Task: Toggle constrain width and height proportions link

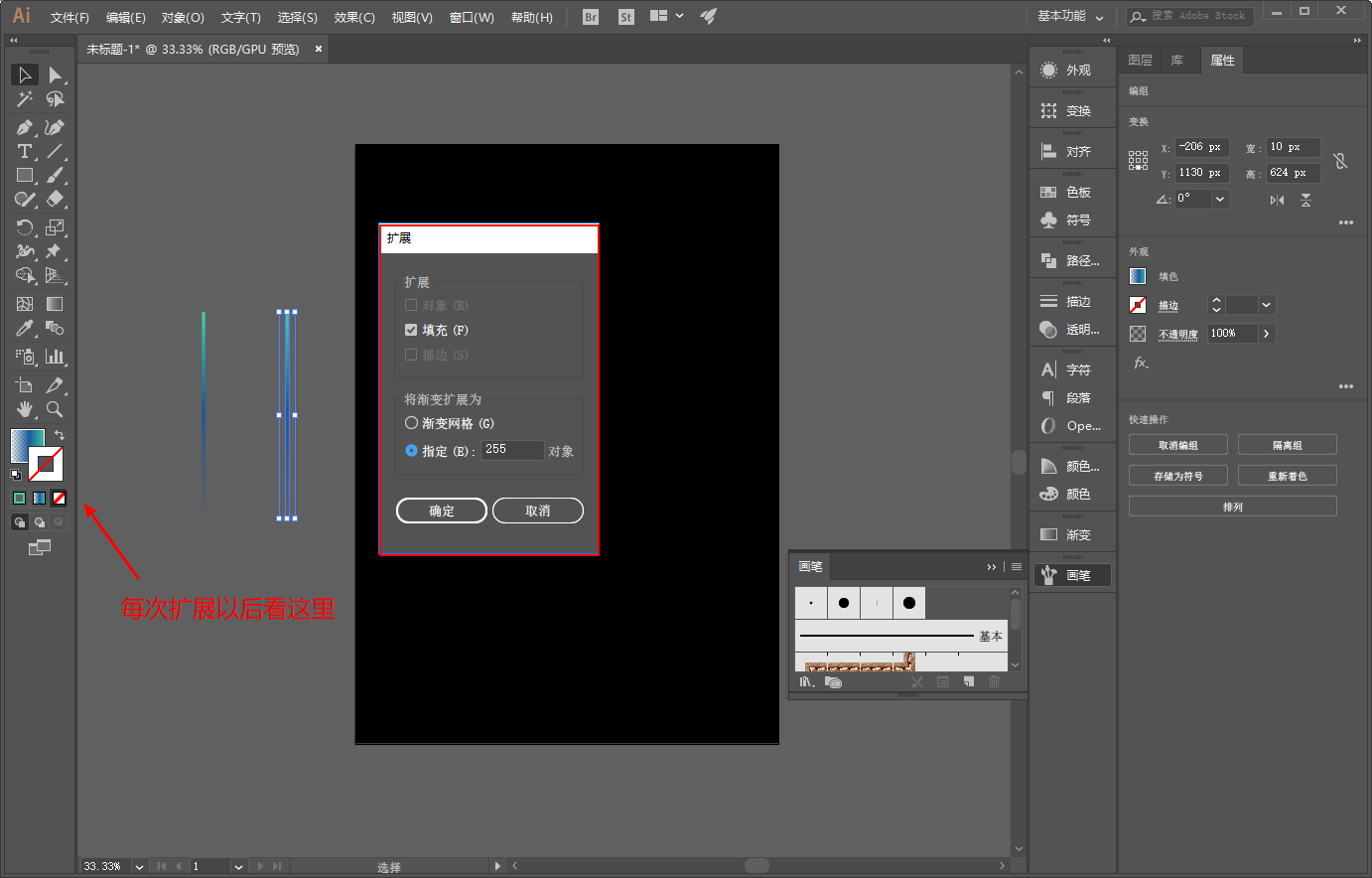Action: coord(1340,160)
